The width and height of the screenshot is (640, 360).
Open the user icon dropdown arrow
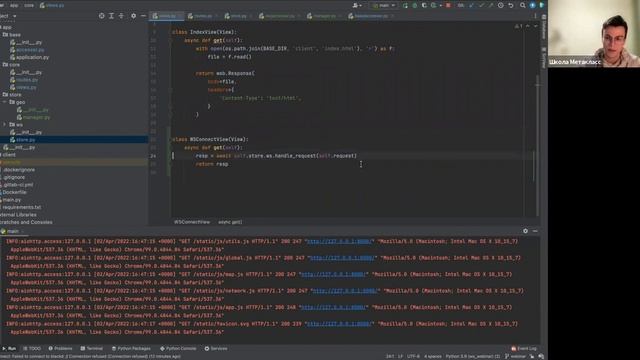tap(360, 6)
